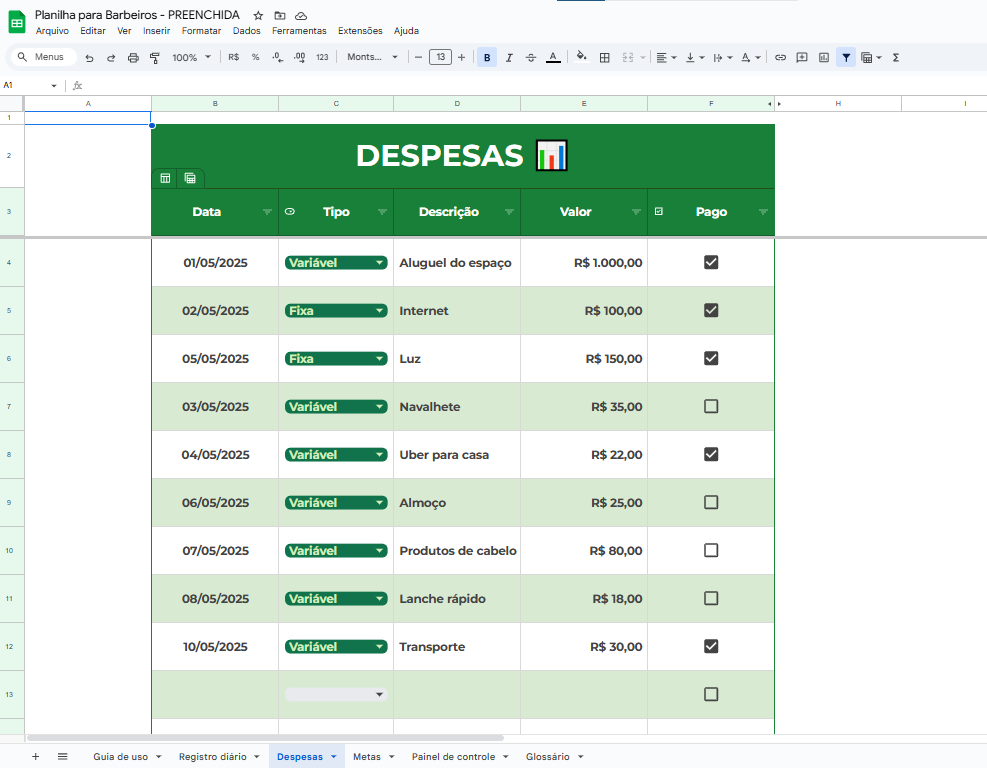
Task: Apply currency format with R$ icon
Action: click(x=234, y=57)
